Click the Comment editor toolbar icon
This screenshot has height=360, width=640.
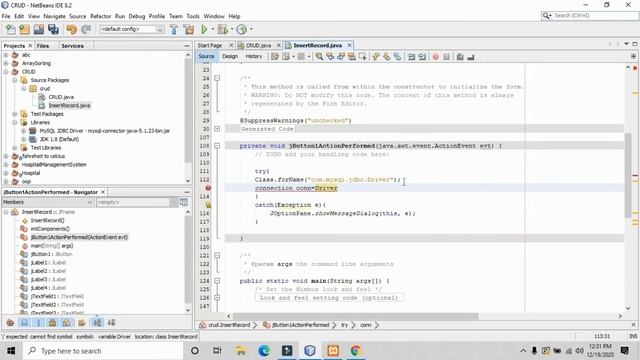tap(460, 57)
